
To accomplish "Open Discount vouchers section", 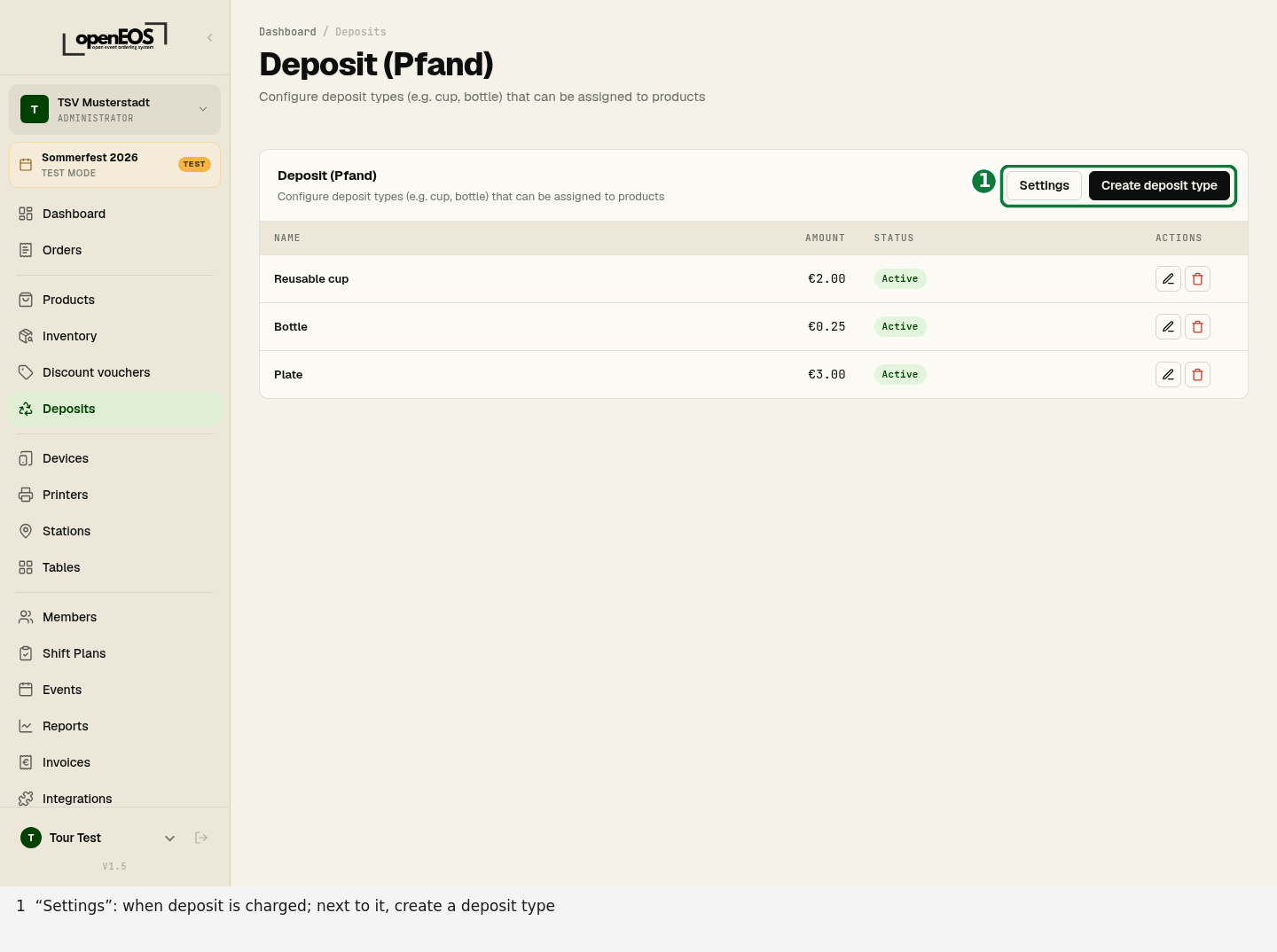I will 114,372.
